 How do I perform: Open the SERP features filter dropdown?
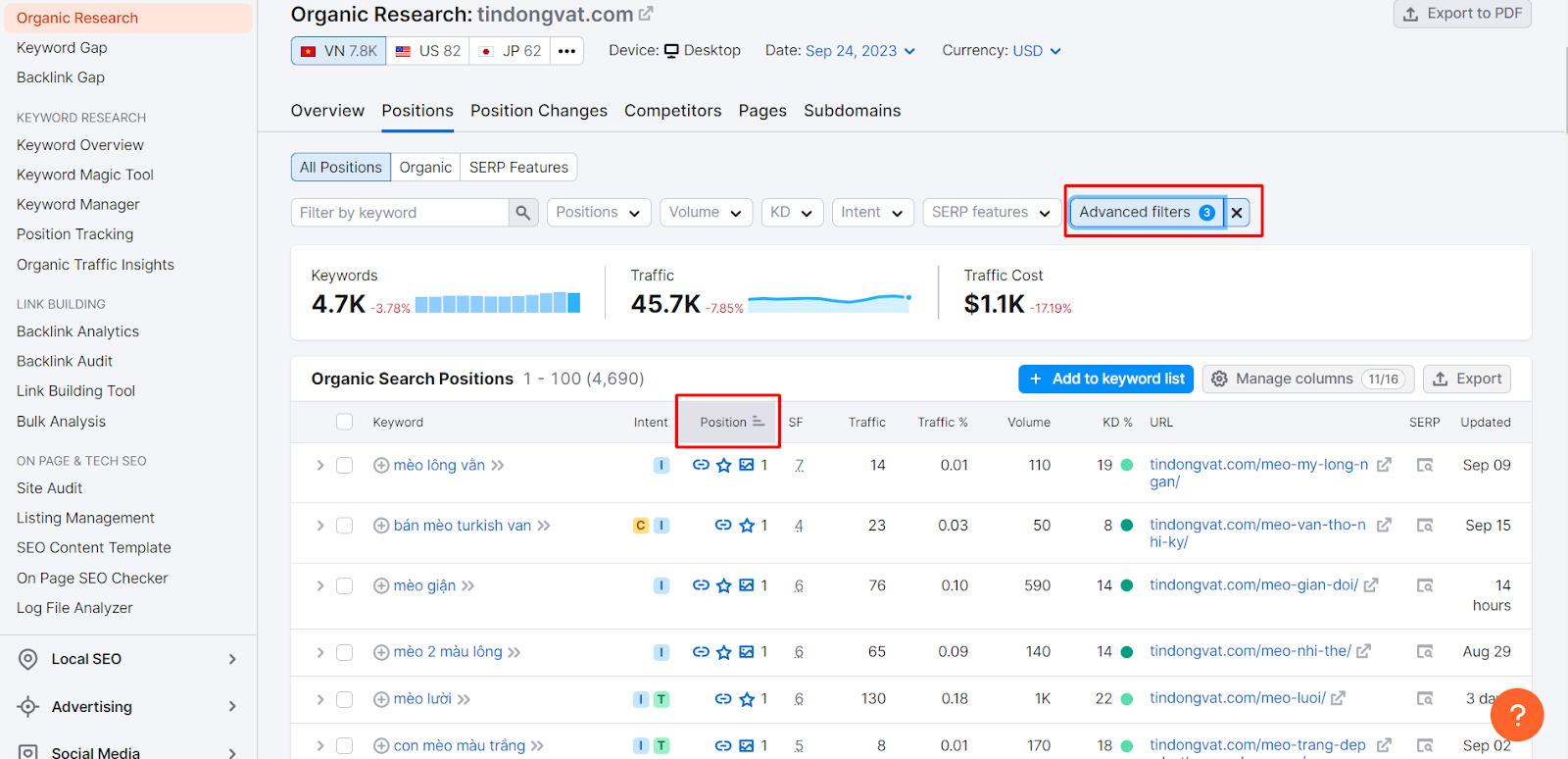(992, 213)
